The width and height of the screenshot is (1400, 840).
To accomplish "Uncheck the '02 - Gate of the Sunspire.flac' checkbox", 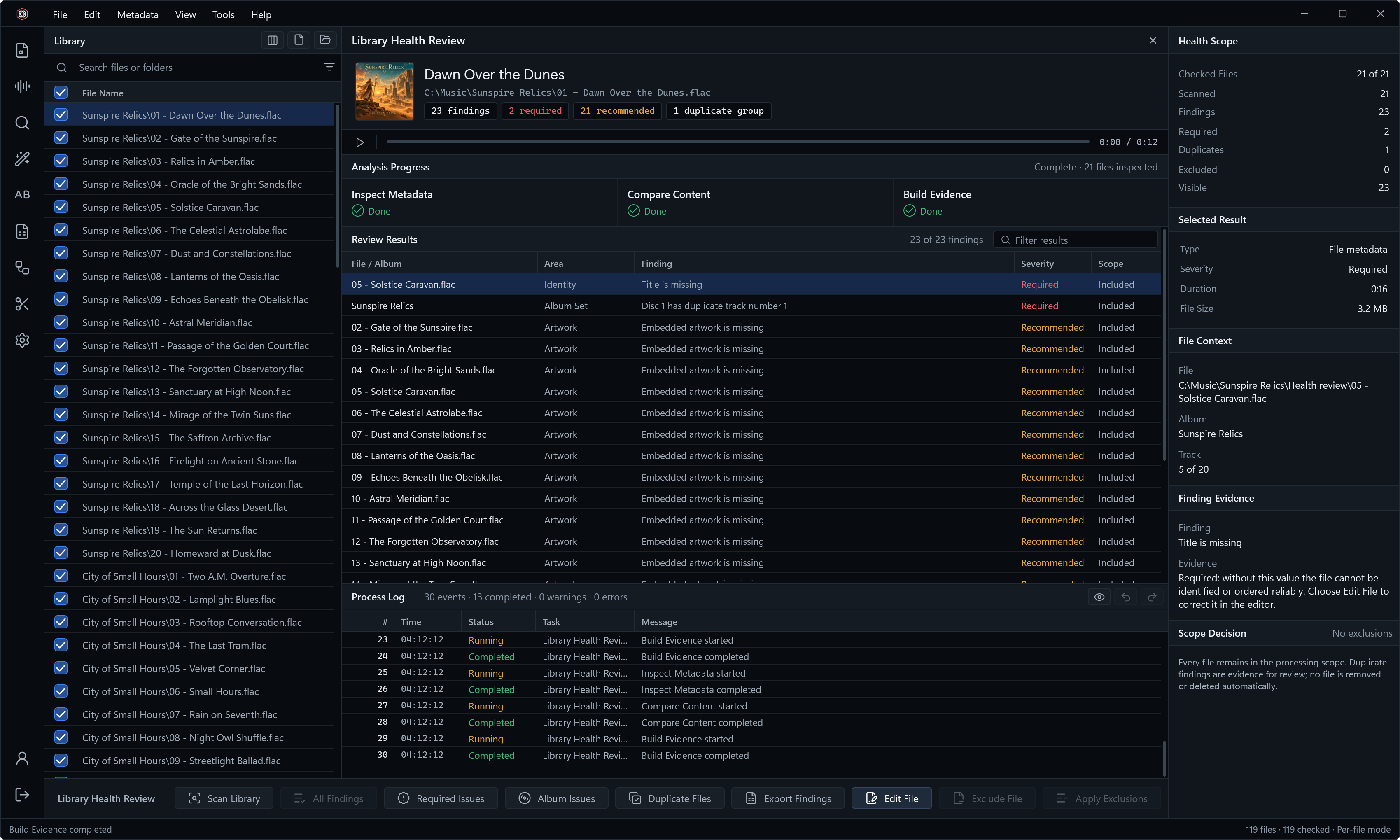I will click(x=61, y=138).
